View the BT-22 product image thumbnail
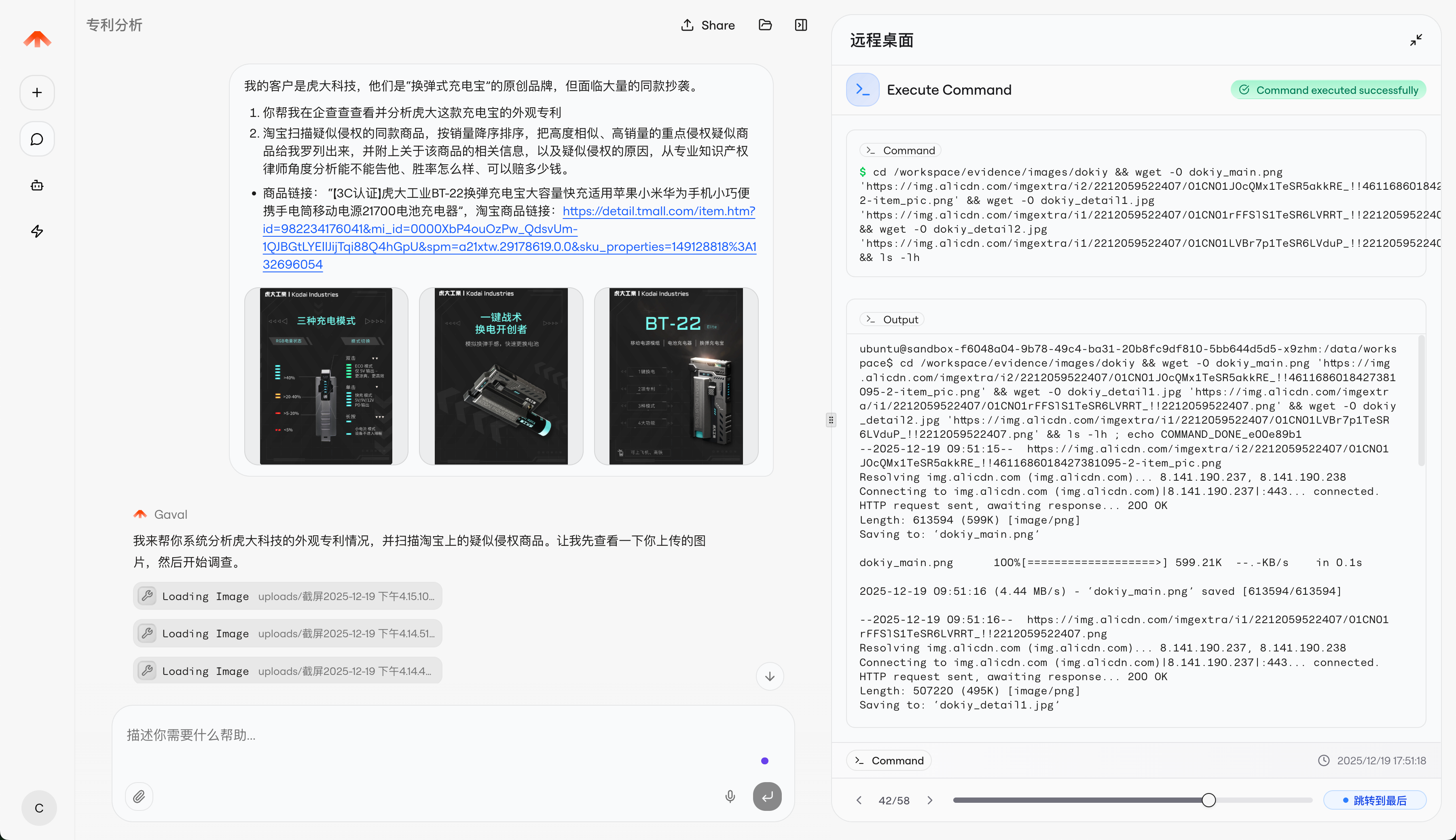 tap(677, 376)
